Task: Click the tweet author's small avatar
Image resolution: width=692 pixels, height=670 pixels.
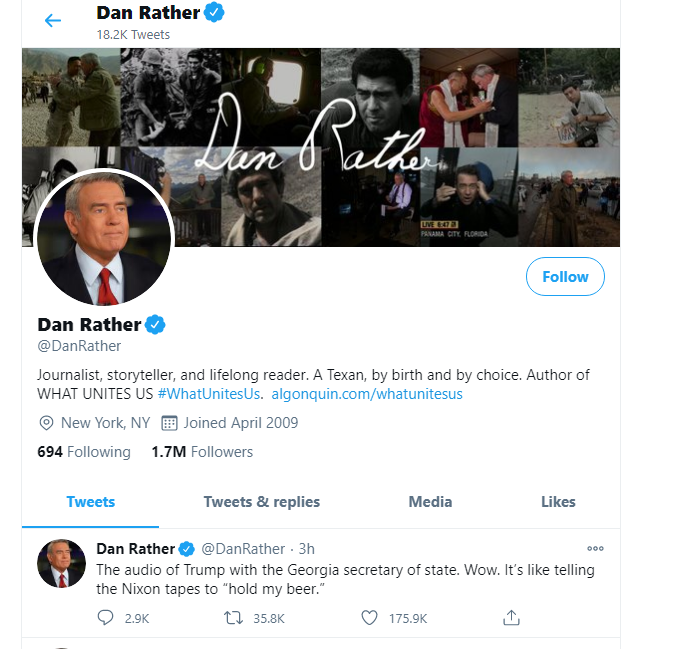Action: coord(61,563)
